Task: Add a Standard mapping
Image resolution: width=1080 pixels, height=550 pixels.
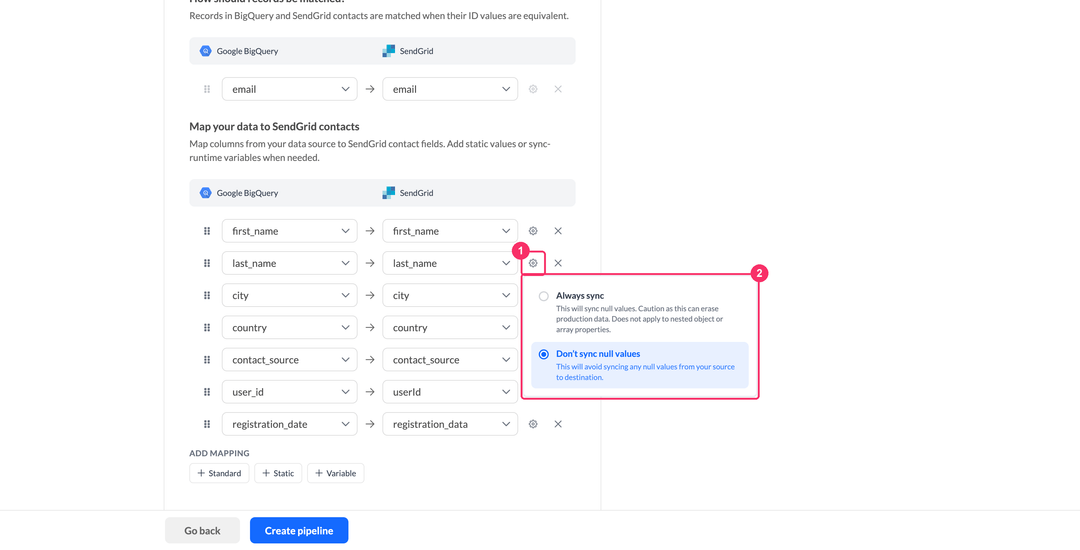Action: click(x=219, y=473)
